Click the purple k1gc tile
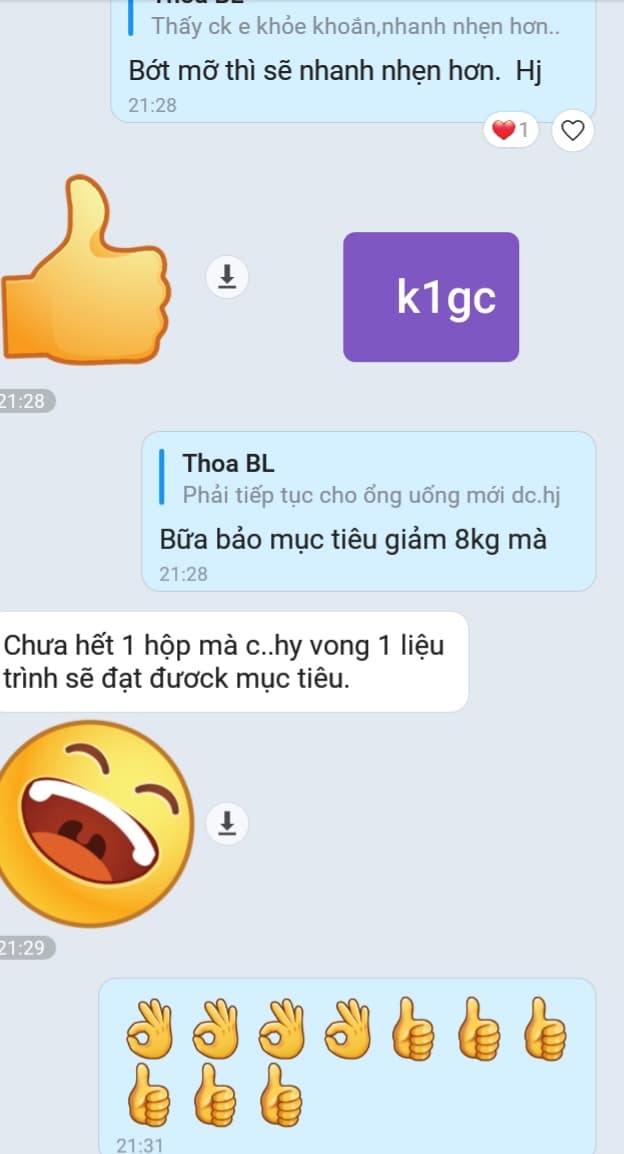Screen dimensions: 624x1154 (431, 297)
